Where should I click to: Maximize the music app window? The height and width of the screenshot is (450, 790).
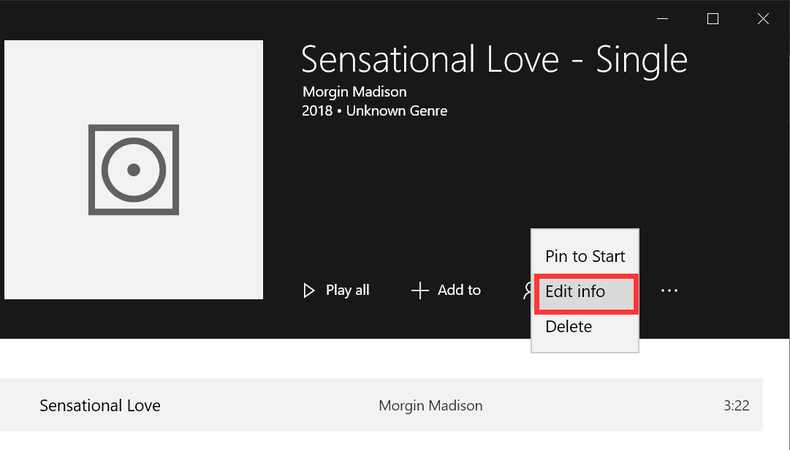(x=713, y=18)
